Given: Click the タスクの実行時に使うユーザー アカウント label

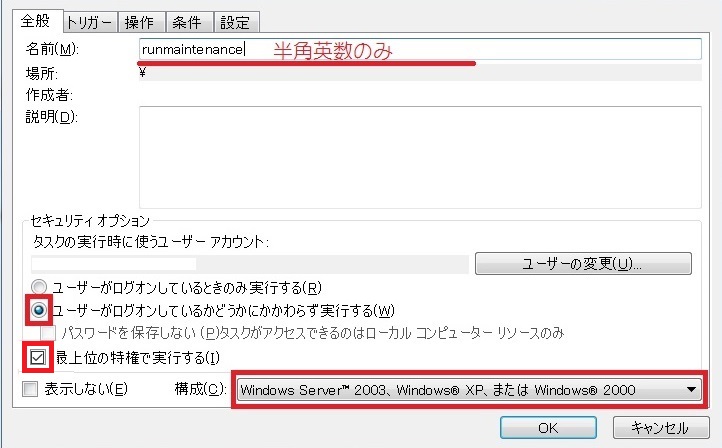Looking at the screenshot, I should click(151, 241).
